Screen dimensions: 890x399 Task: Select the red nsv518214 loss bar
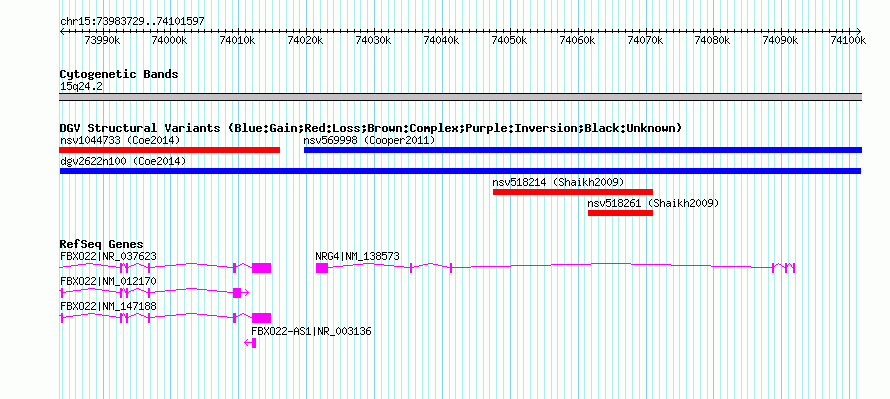click(573, 192)
